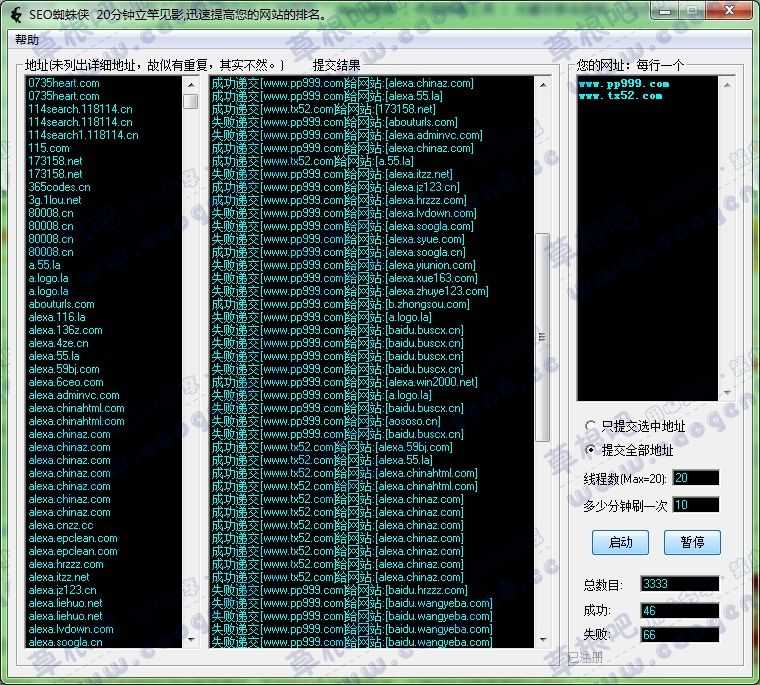Viewport: 760px width, 685px height.
Task: Select 365codes.cn in address list
Action: pos(59,187)
